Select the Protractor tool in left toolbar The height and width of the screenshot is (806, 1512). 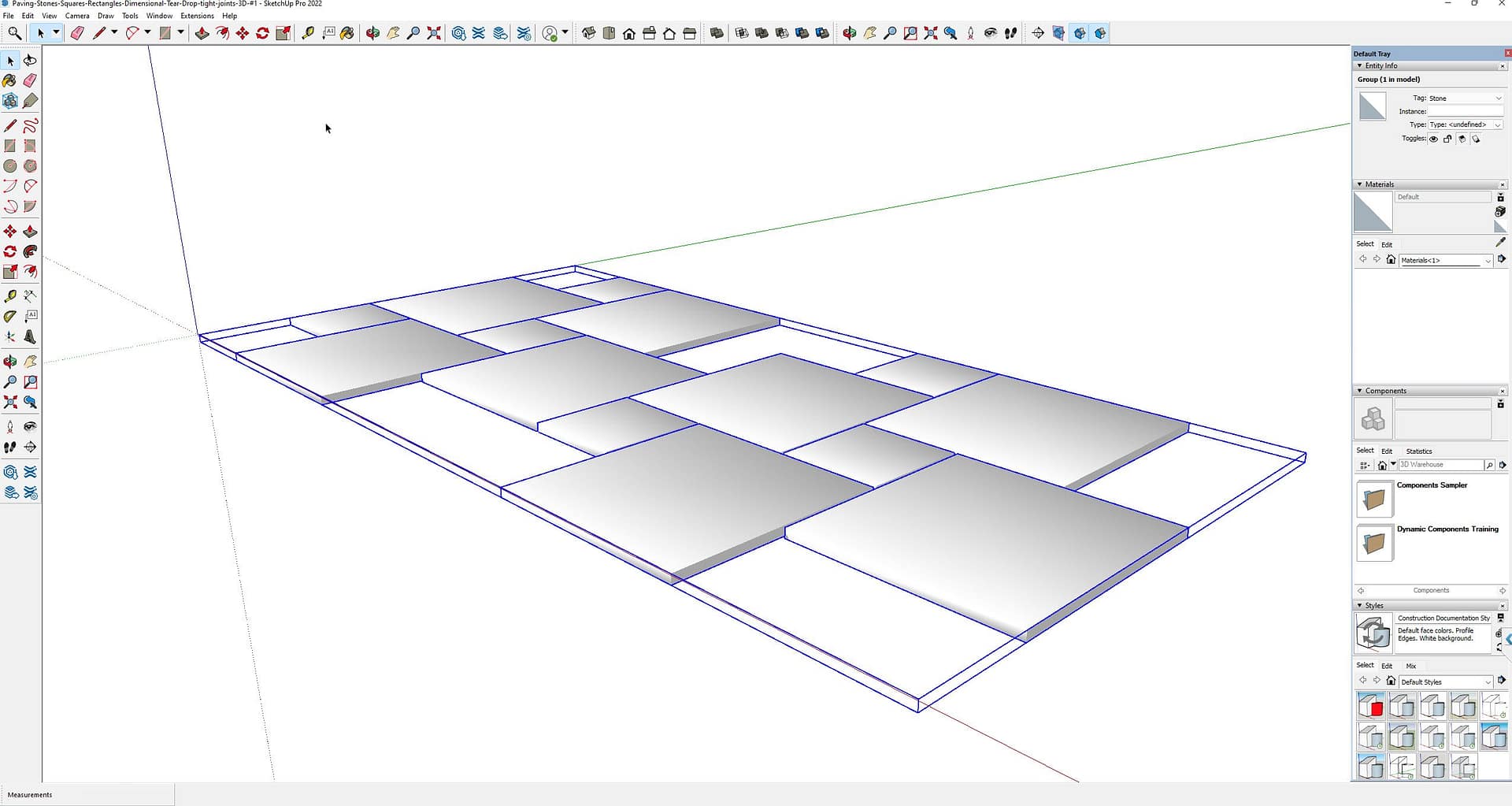click(x=9, y=316)
